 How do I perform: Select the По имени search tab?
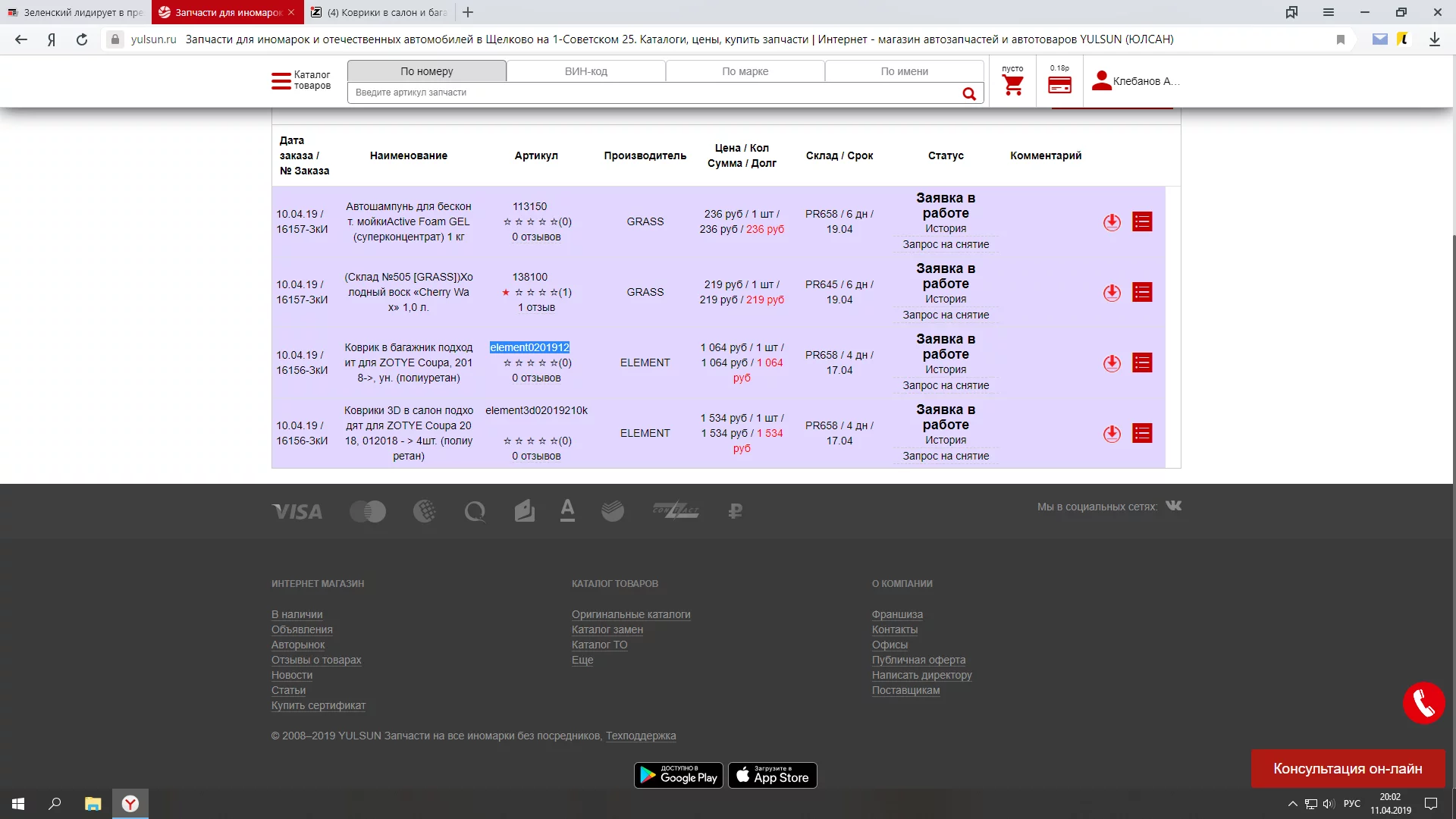[x=904, y=71]
